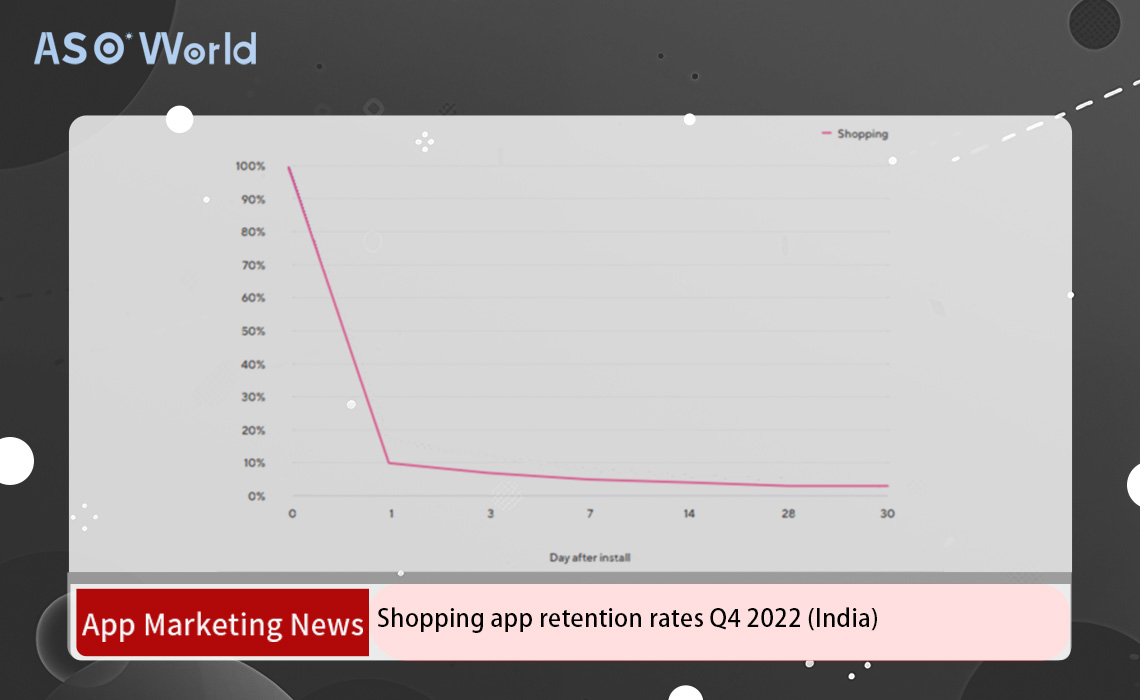Click the Shopping legend entry

click(x=855, y=134)
